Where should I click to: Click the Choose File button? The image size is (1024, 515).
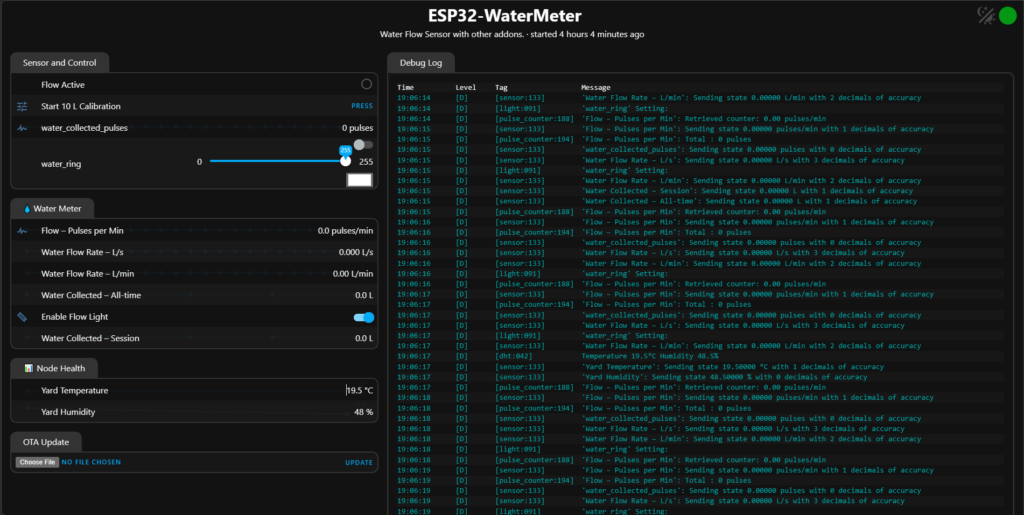coord(37,462)
